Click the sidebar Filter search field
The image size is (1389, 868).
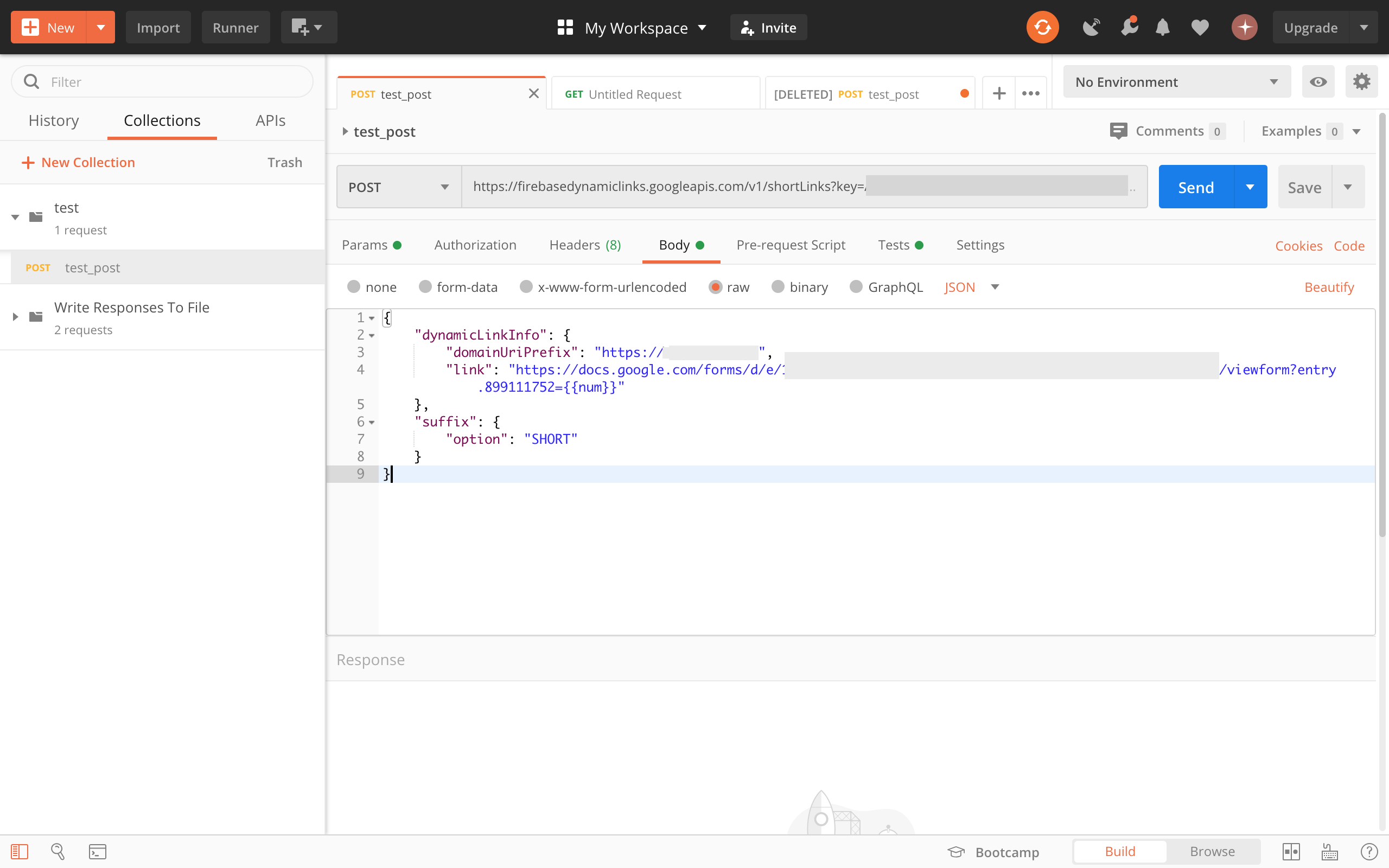click(x=172, y=81)
